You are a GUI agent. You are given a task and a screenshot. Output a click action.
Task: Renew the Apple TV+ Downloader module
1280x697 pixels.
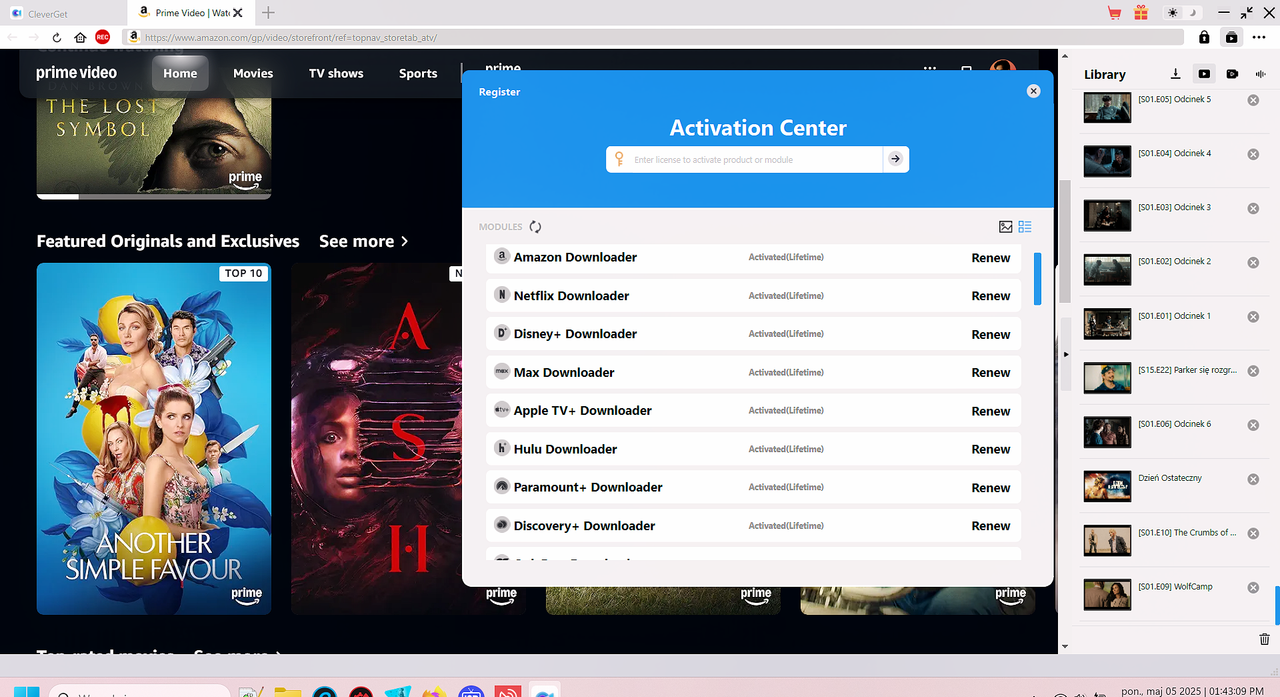991,411
